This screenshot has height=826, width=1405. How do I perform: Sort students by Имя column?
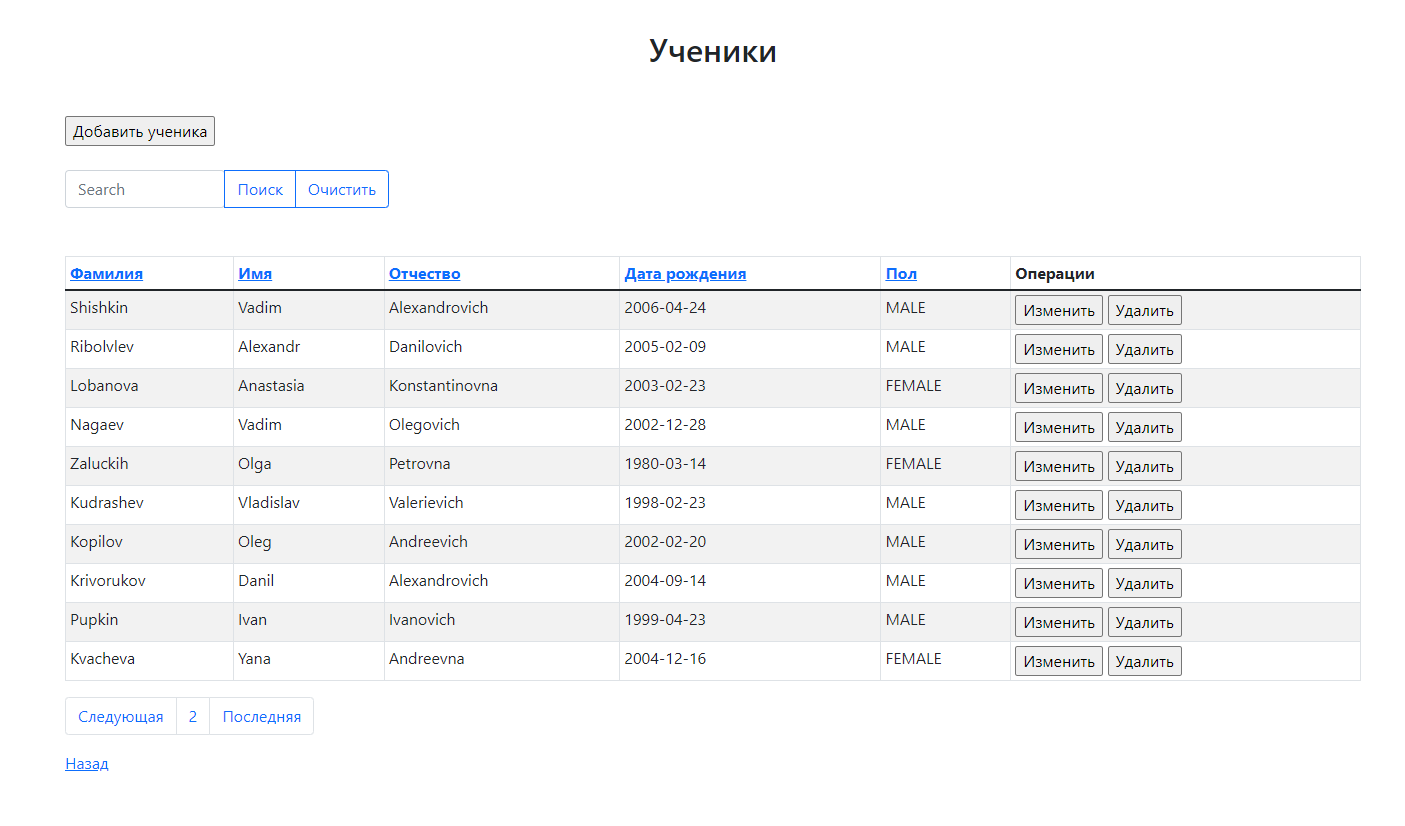(254, 273)
